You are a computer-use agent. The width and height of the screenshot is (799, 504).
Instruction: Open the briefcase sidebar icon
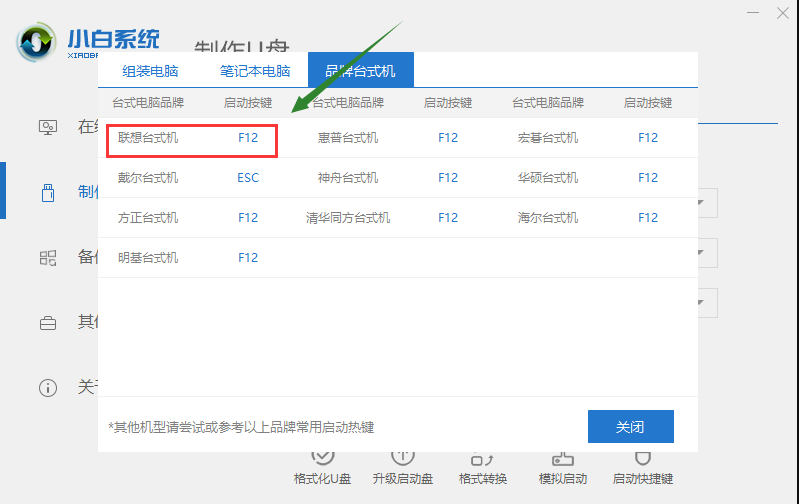click(48, 323)
